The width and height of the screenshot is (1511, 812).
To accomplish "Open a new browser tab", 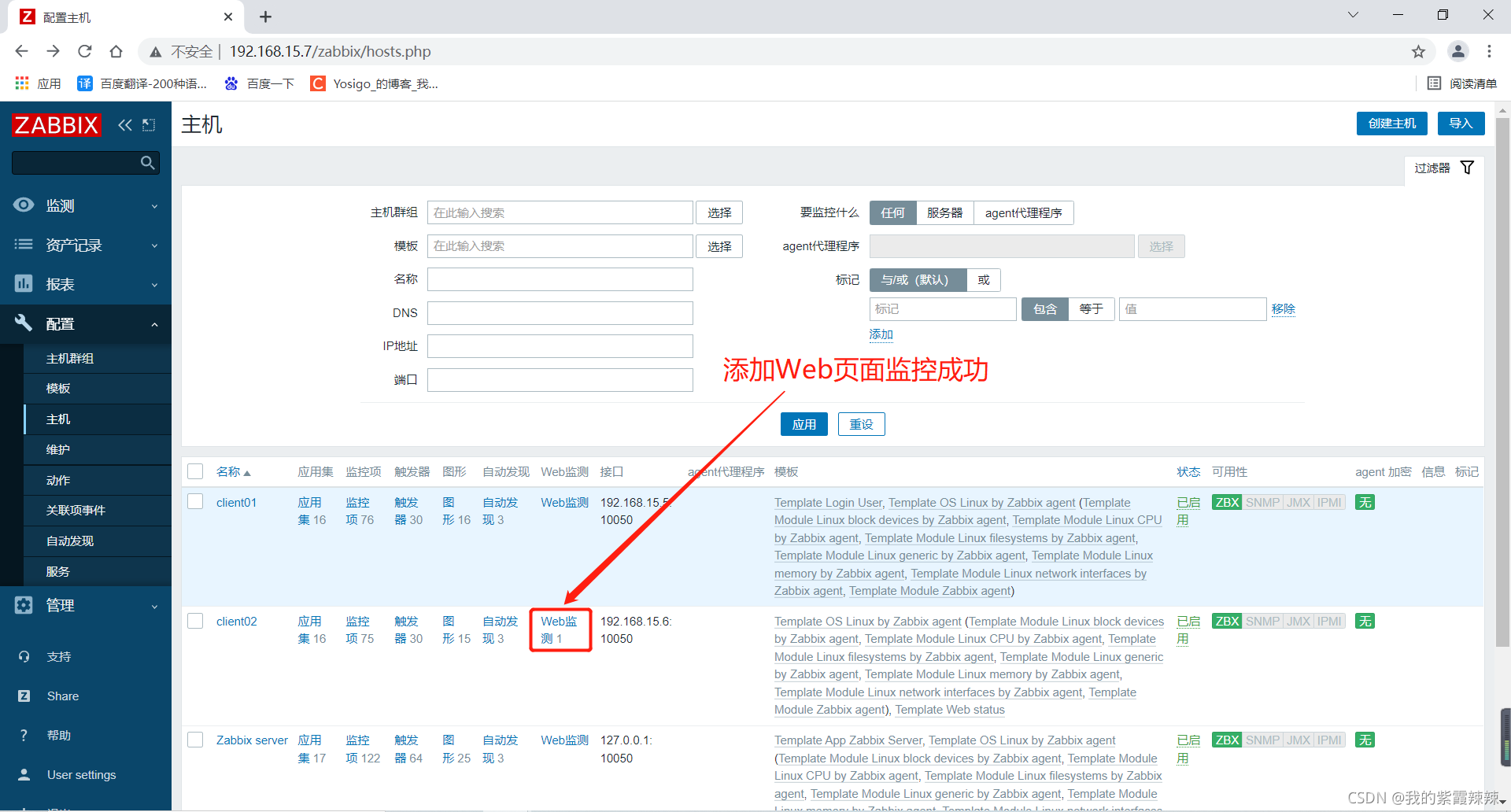I will click(265, 17).
